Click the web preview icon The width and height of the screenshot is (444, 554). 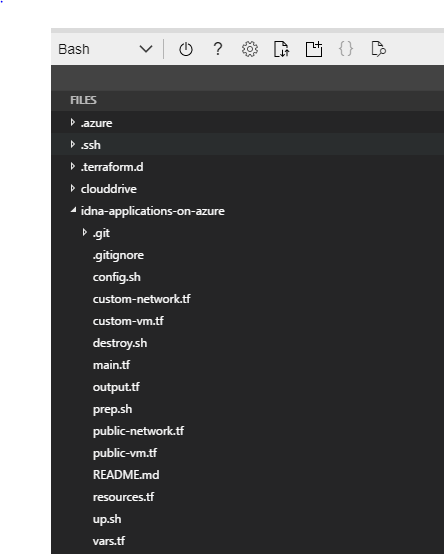click(379, 49)
